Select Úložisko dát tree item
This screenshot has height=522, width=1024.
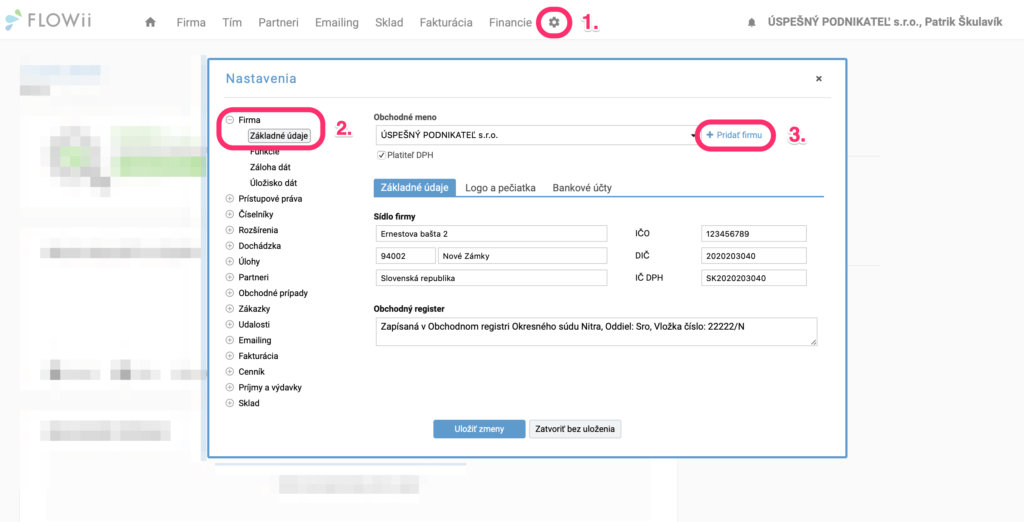point(273,183)
